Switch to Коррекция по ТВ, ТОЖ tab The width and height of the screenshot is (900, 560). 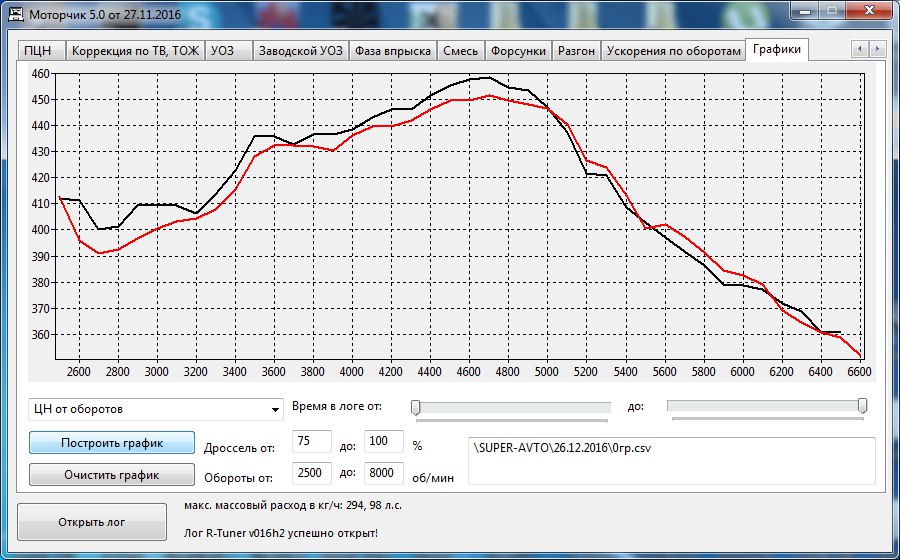(x=134, y=51)
